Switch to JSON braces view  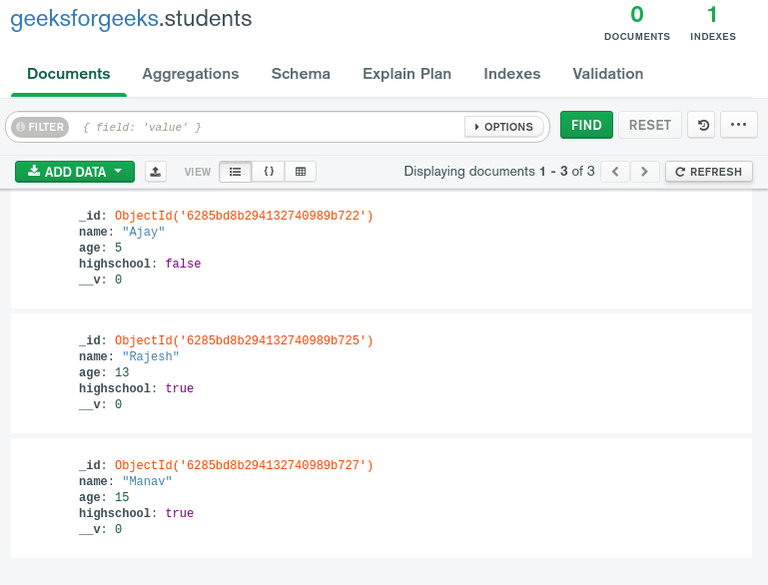click(x=268, y=172)
